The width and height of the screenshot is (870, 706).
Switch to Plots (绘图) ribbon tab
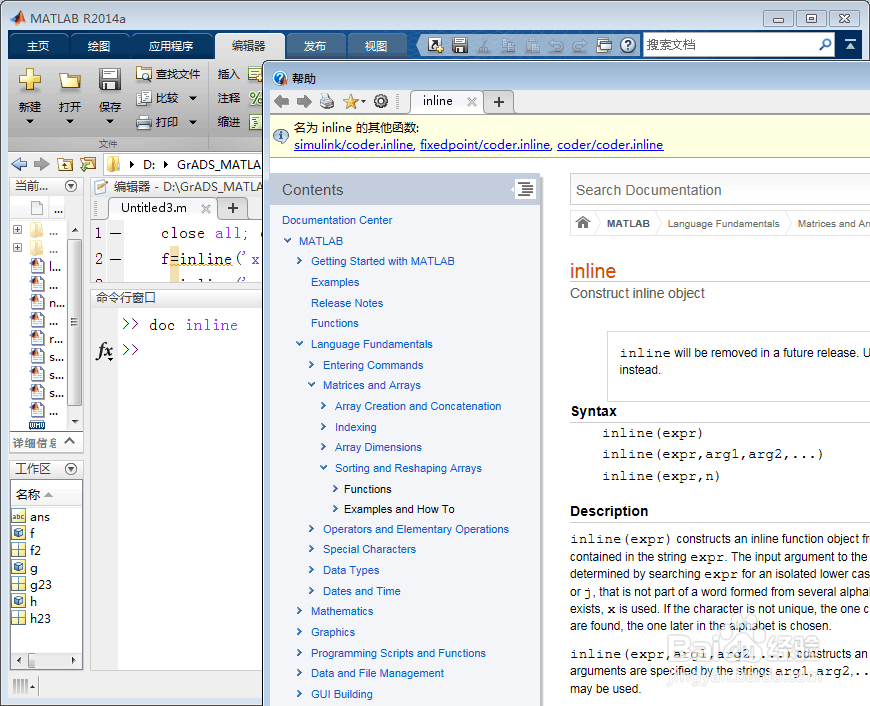[x=99, y=46]
